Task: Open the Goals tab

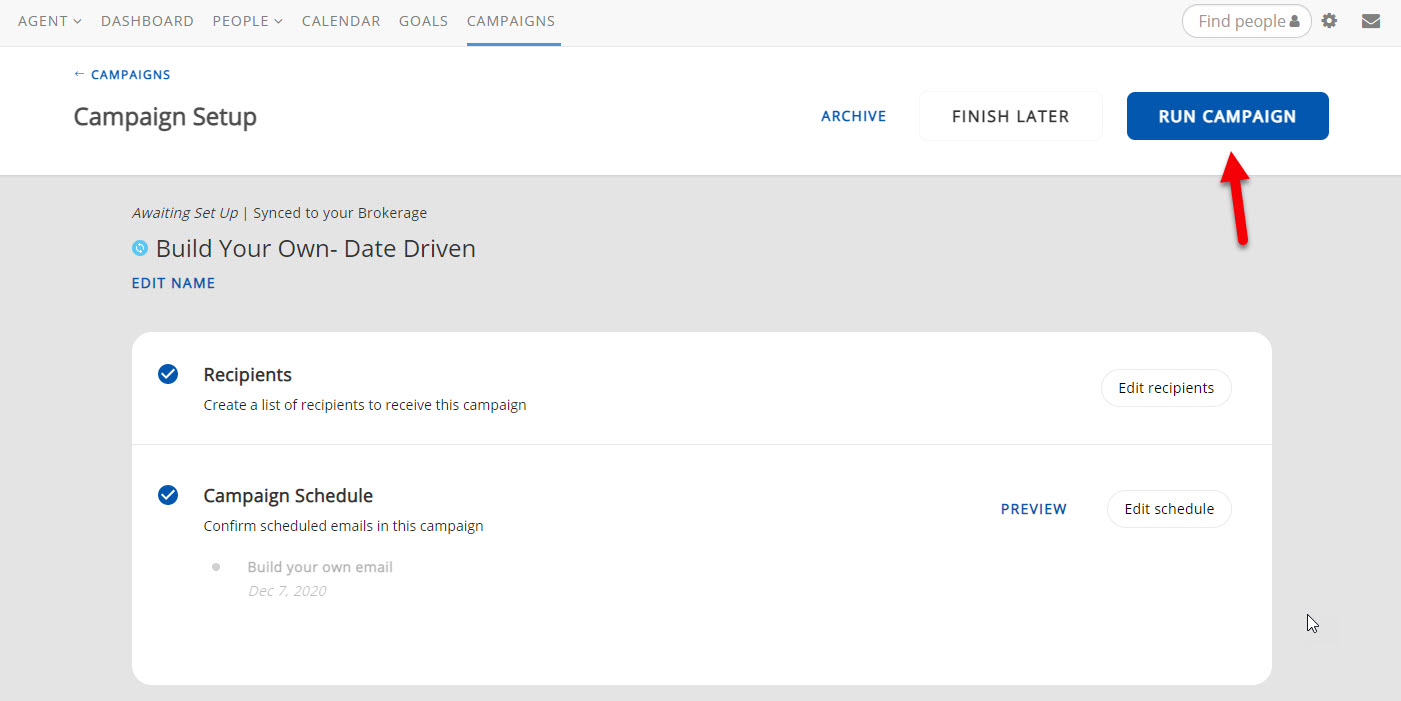Action: click(x=423, y=21)
